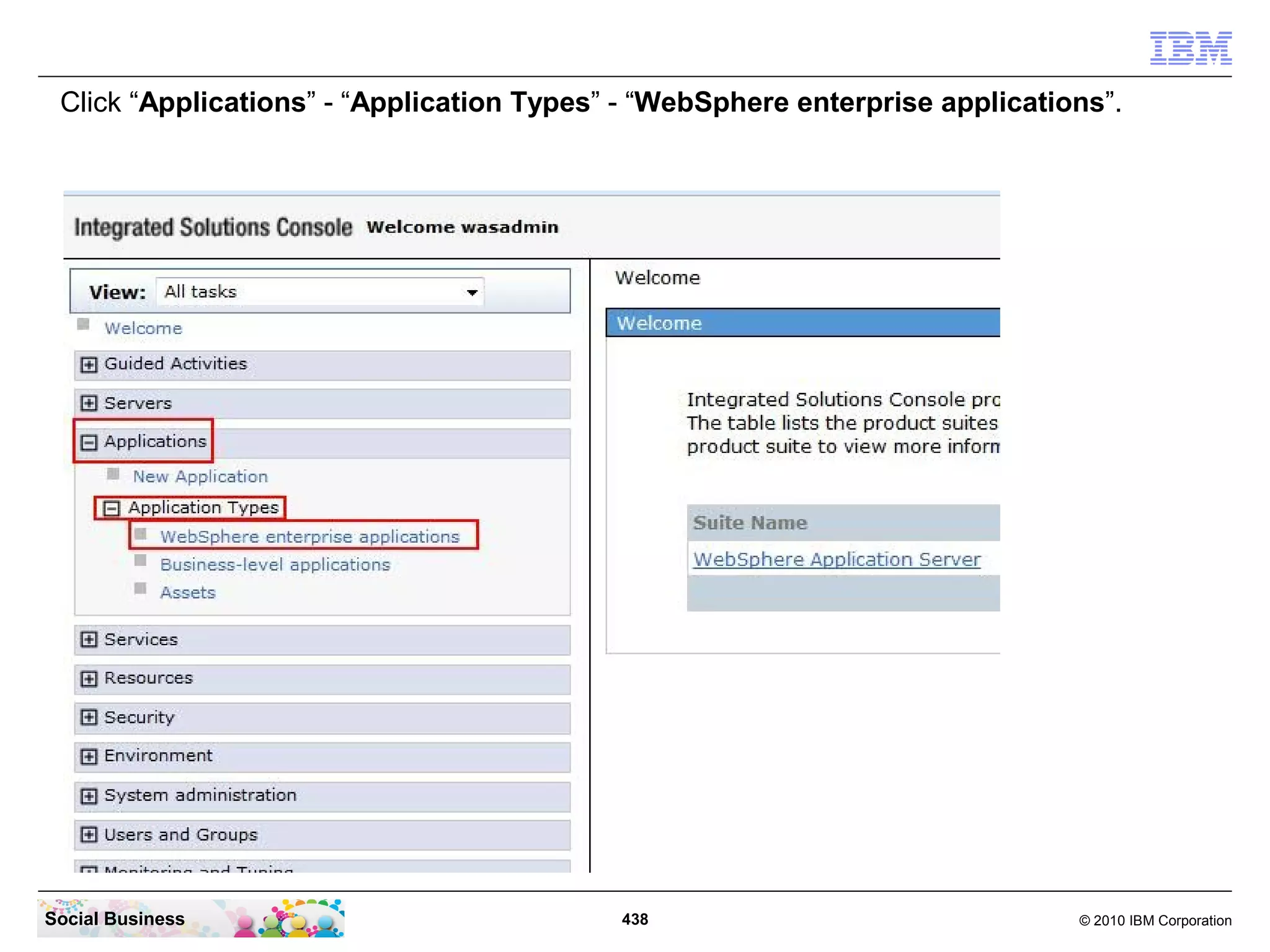Collapse the Applications minus icon

(x=89, y=442)
